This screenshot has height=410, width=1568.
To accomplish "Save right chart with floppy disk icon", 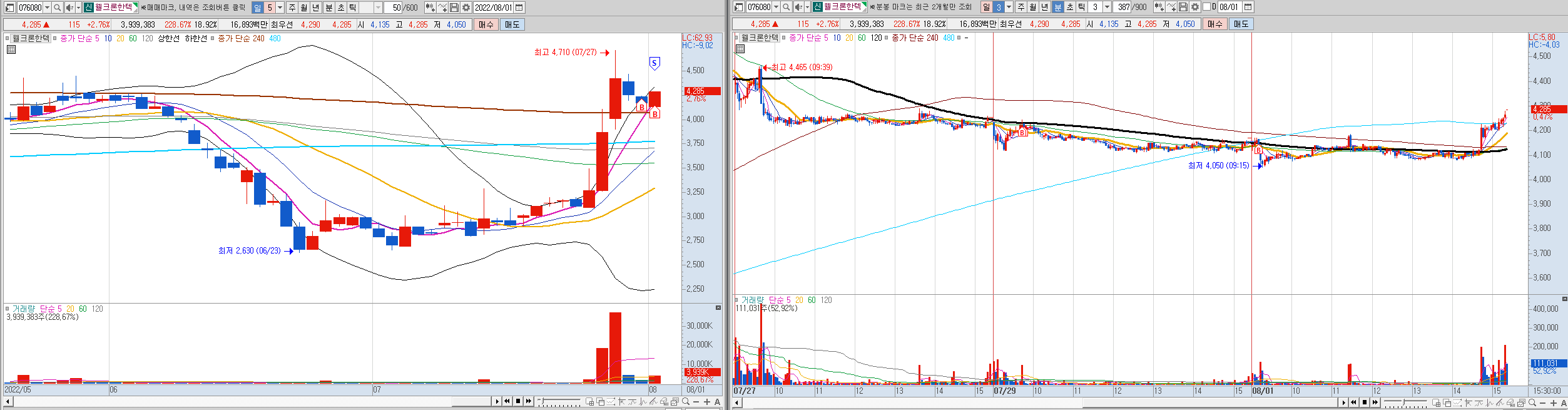I will pos(1183,7).
